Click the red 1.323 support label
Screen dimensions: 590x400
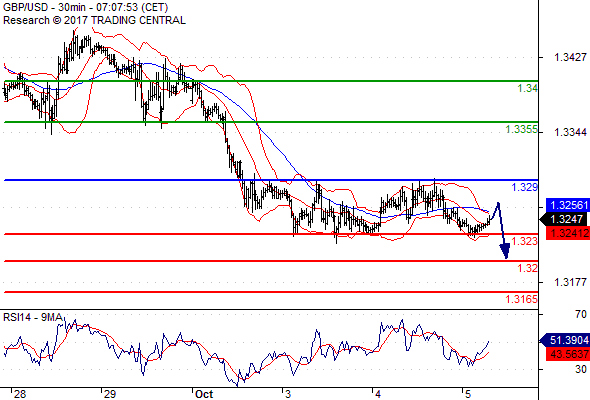[525, 241]
